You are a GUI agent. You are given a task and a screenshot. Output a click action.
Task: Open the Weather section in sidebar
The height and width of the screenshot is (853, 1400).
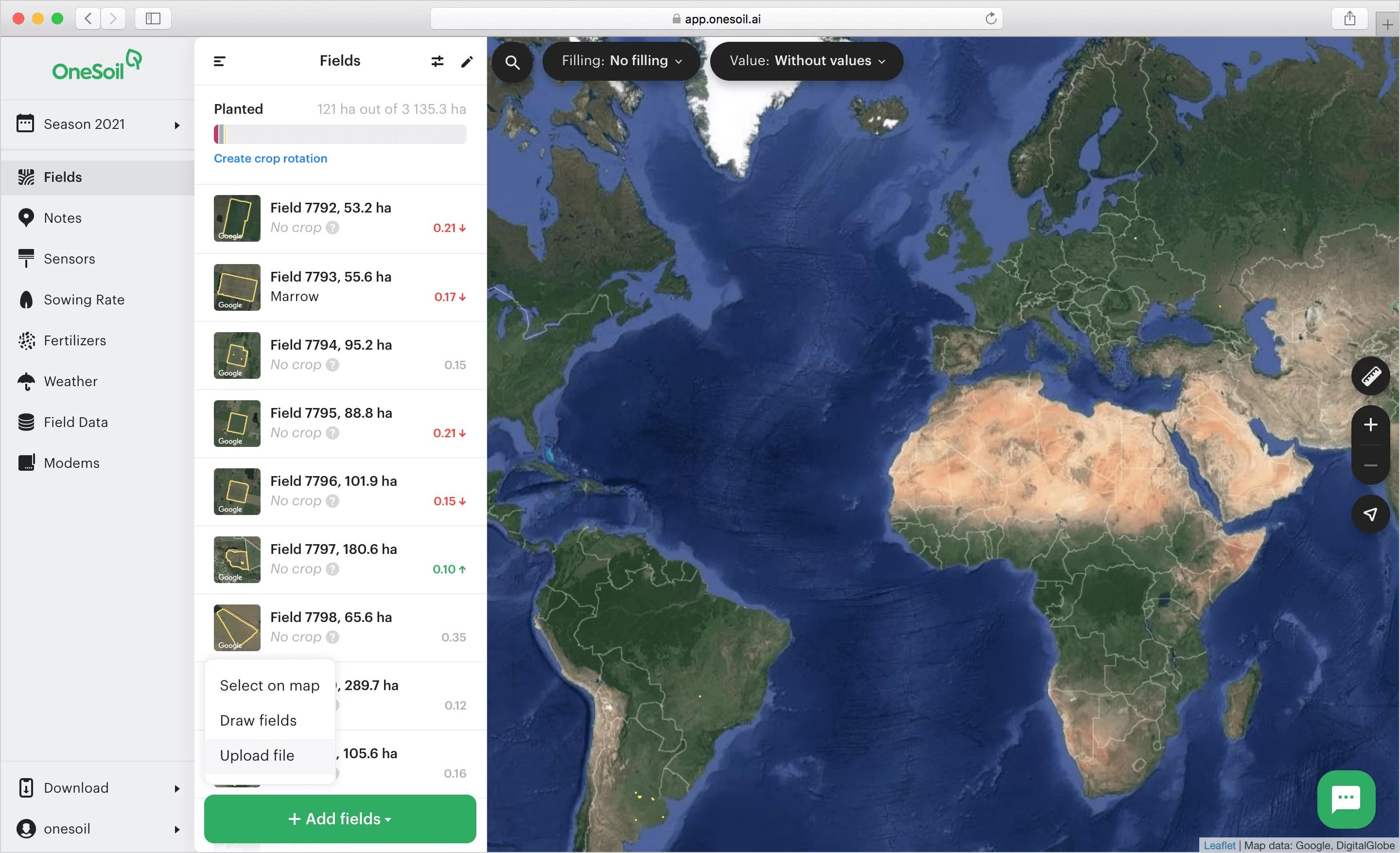click(70, 381)
